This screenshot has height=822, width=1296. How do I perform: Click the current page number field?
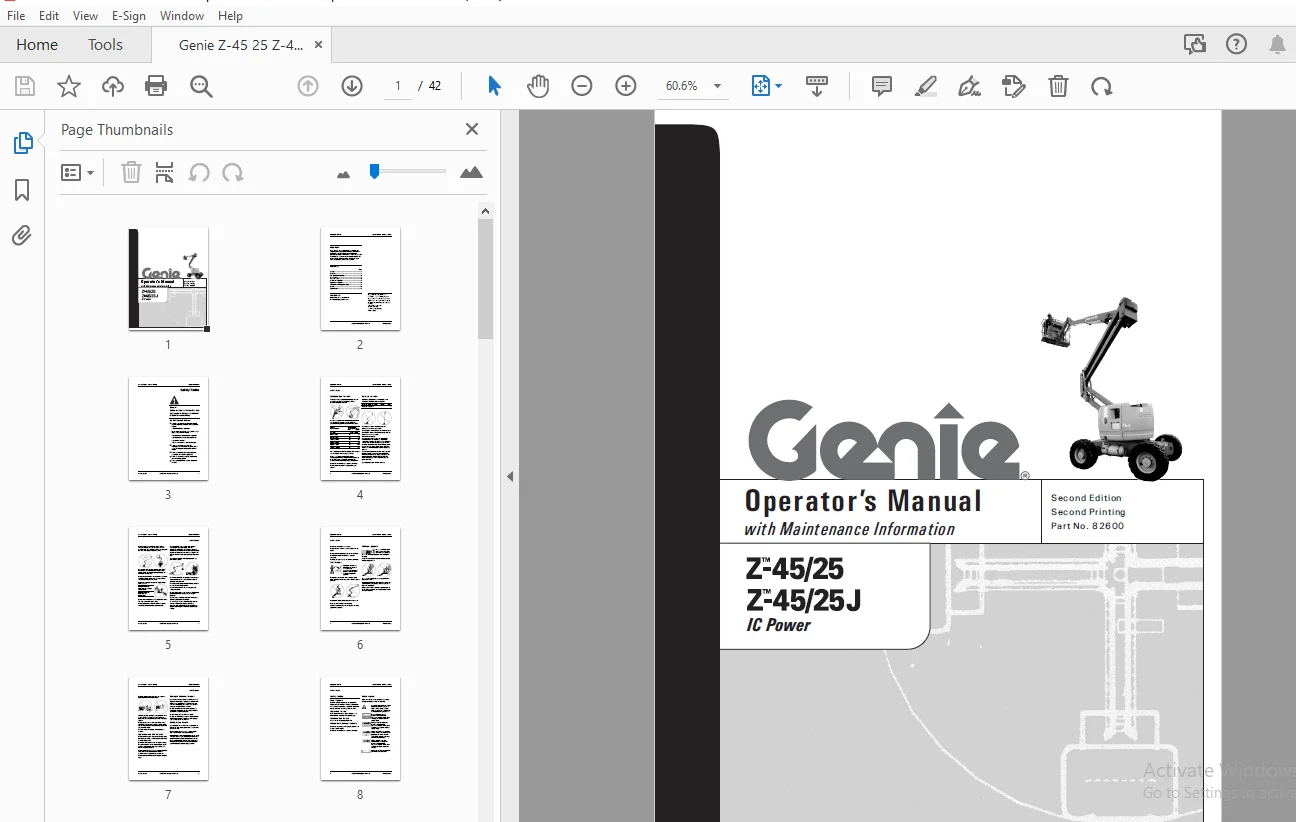coord(397,86)
